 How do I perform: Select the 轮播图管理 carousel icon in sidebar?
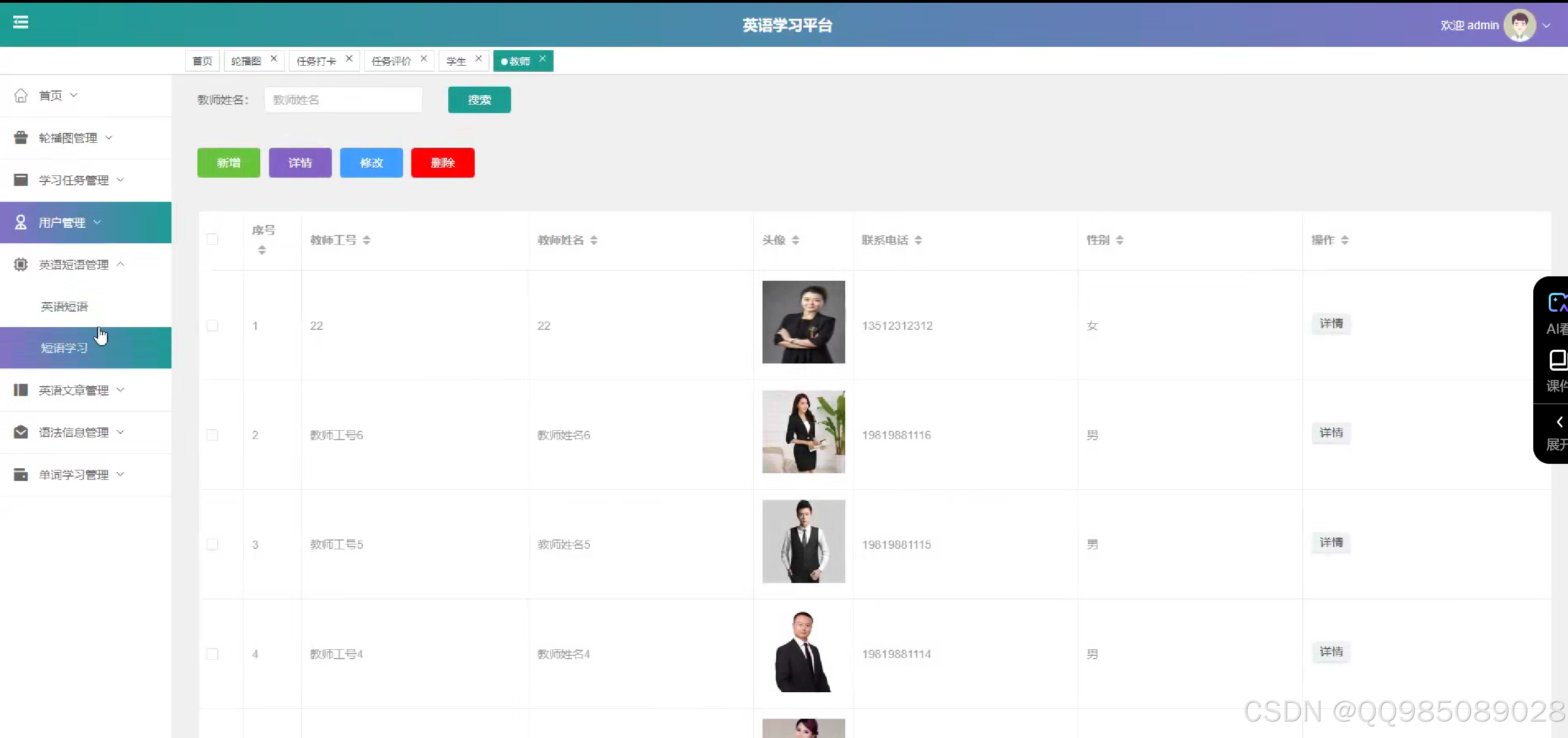[20, 137]
